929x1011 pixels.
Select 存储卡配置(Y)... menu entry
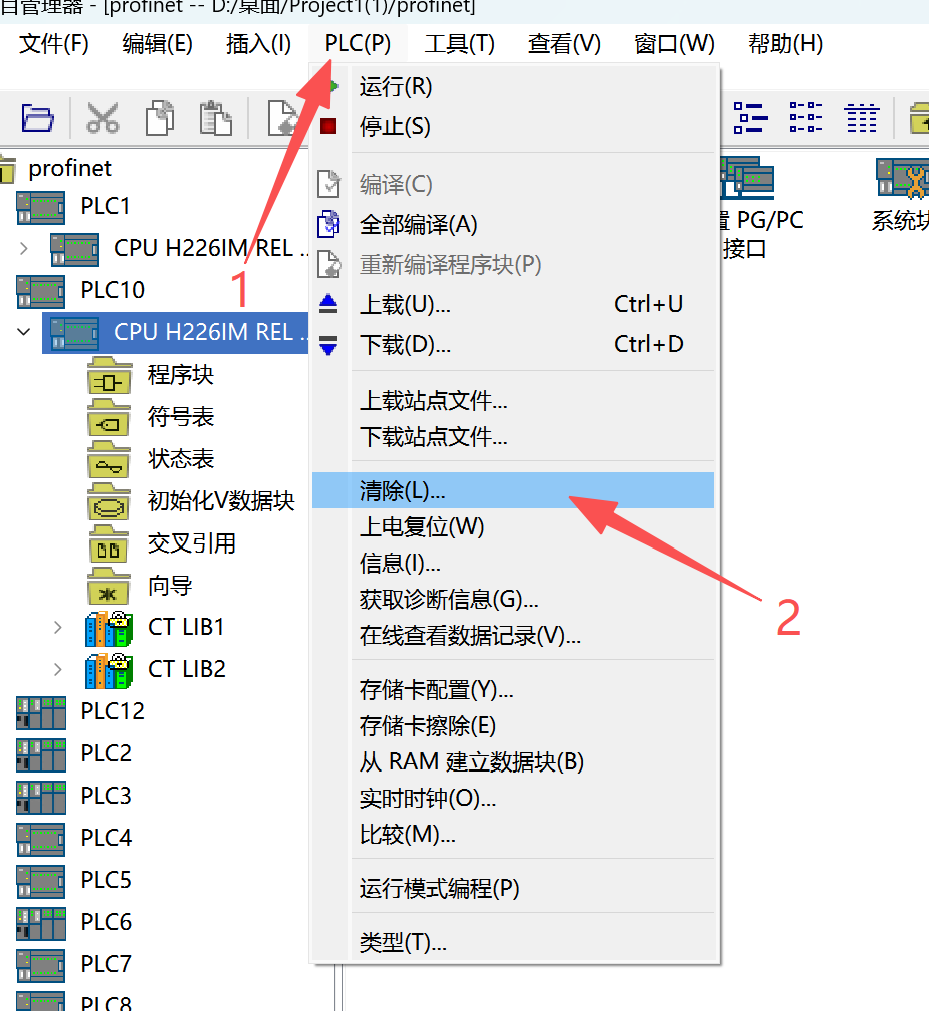point(513,690)
